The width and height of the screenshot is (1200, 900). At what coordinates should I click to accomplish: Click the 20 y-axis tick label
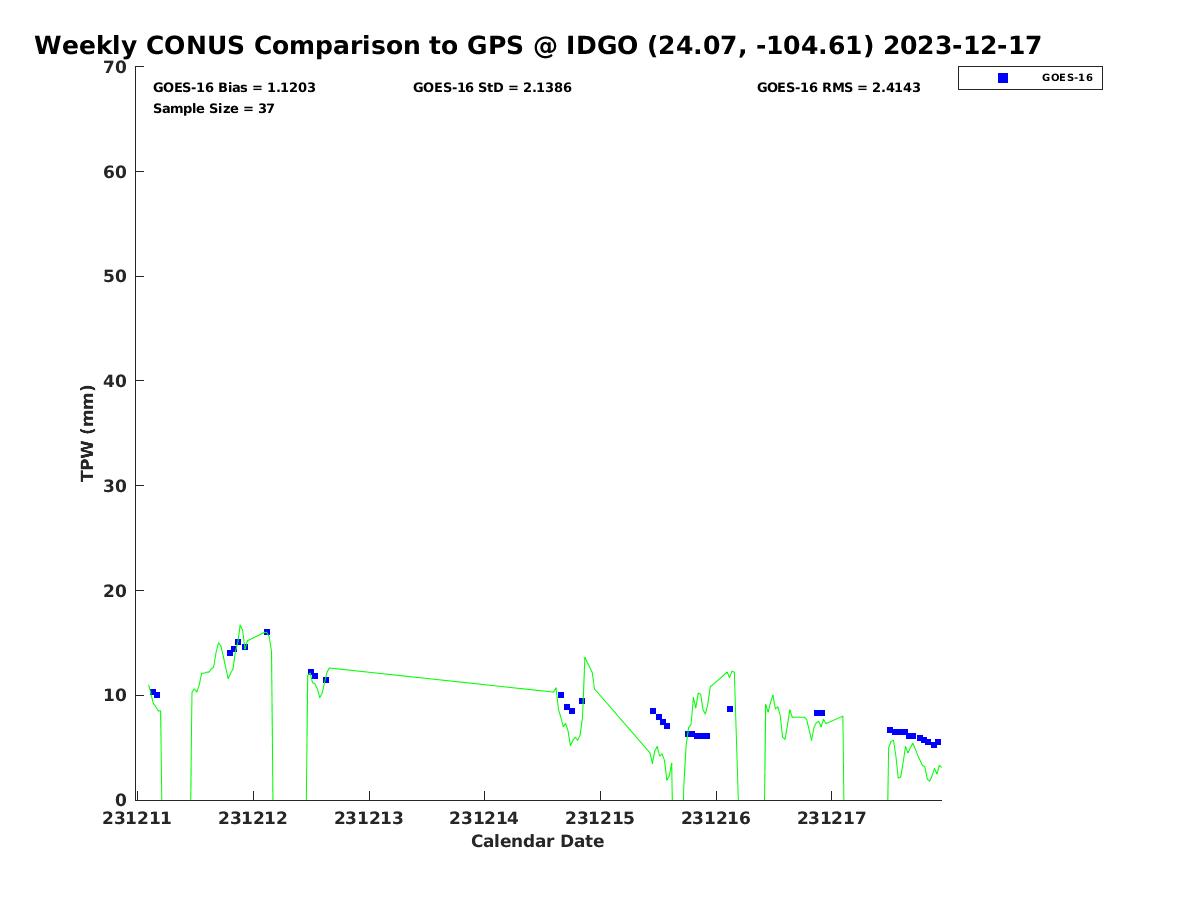(x=116, y=591)
